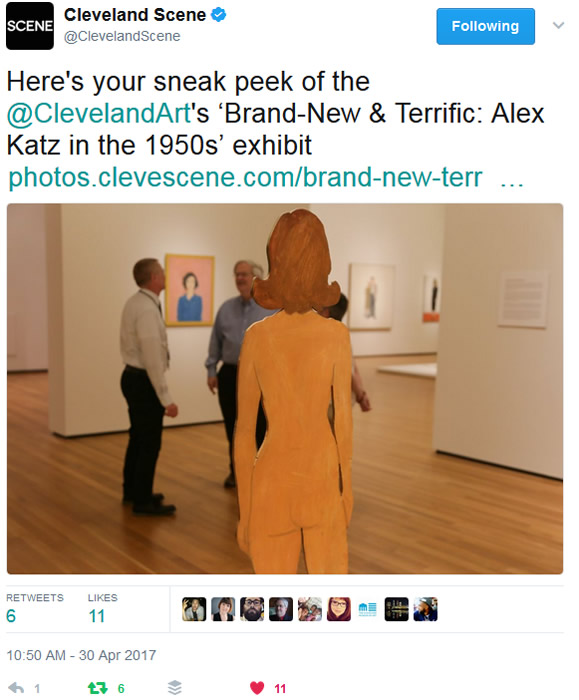
Task: Click the blue verified badge
Action: pyautogui.click(x=218, y=15)
